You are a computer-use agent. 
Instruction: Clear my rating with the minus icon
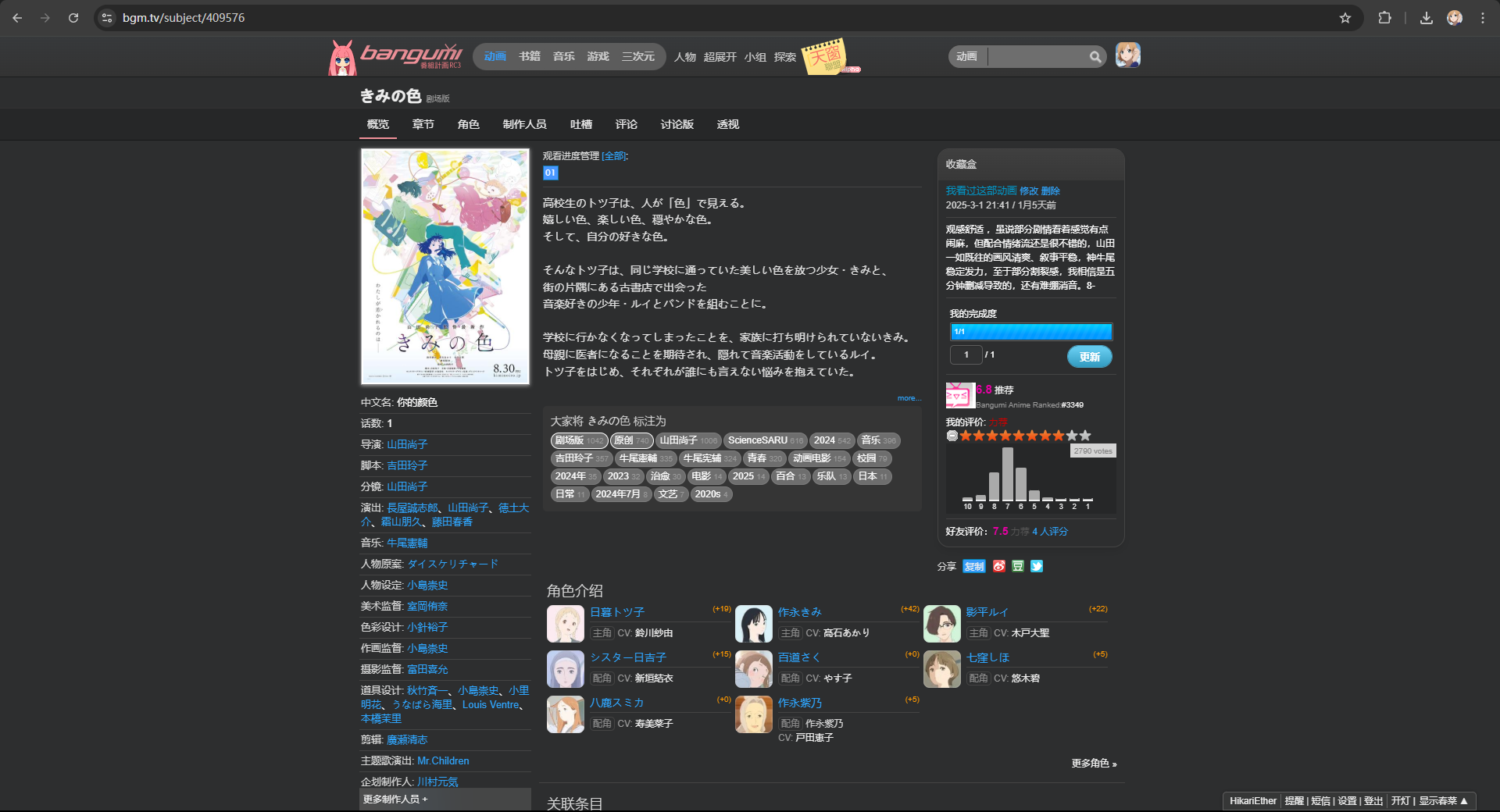point(952,436)
